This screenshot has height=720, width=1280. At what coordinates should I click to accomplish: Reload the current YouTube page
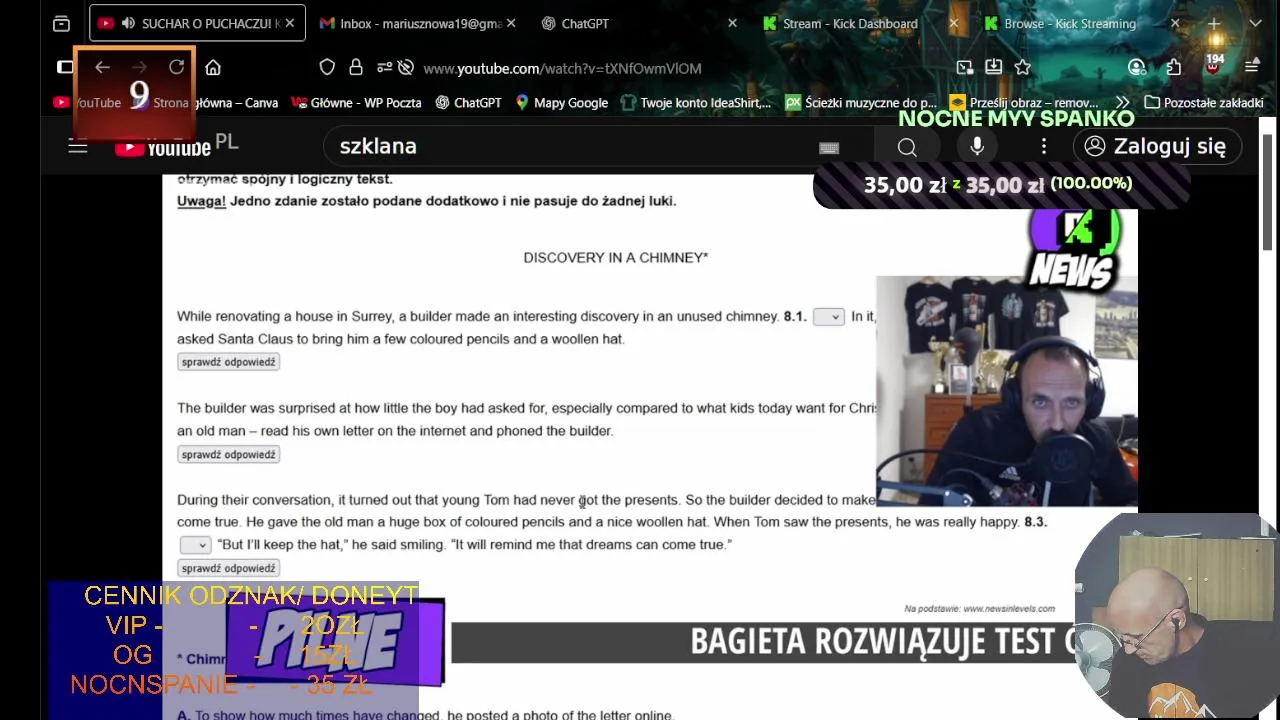(x=176, y=67)
